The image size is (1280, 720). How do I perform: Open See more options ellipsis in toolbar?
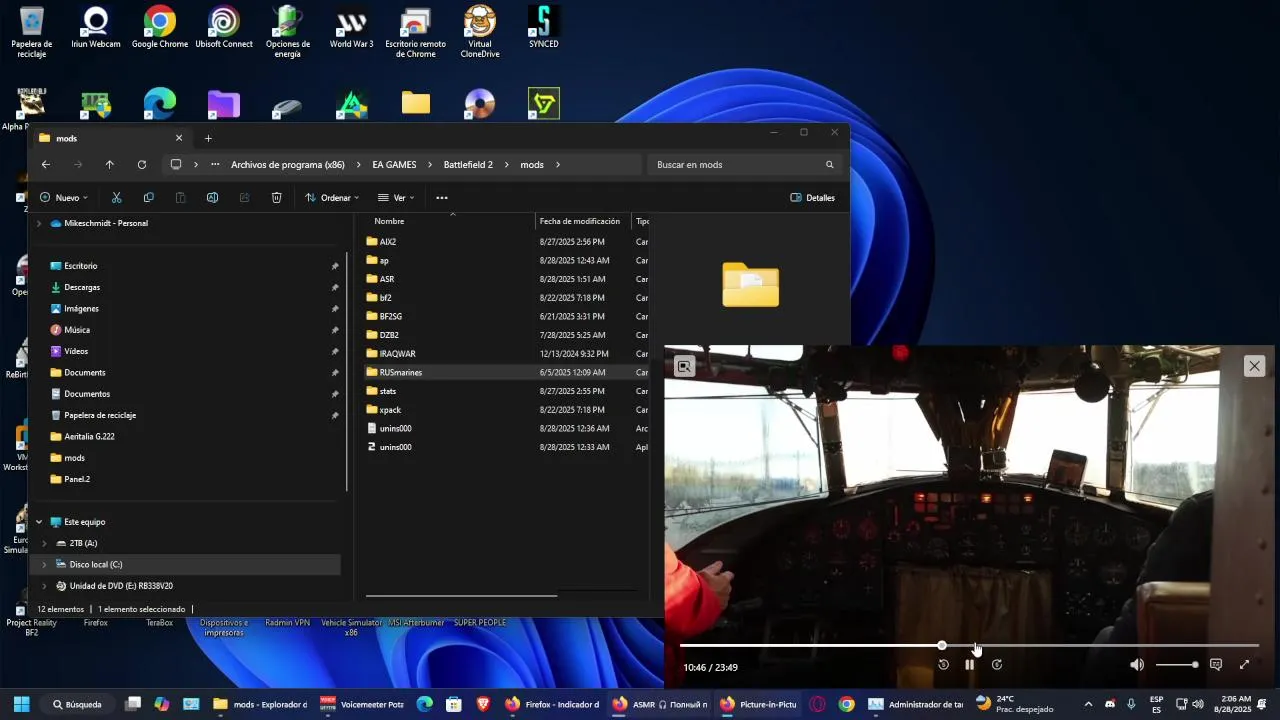point(441,198)
